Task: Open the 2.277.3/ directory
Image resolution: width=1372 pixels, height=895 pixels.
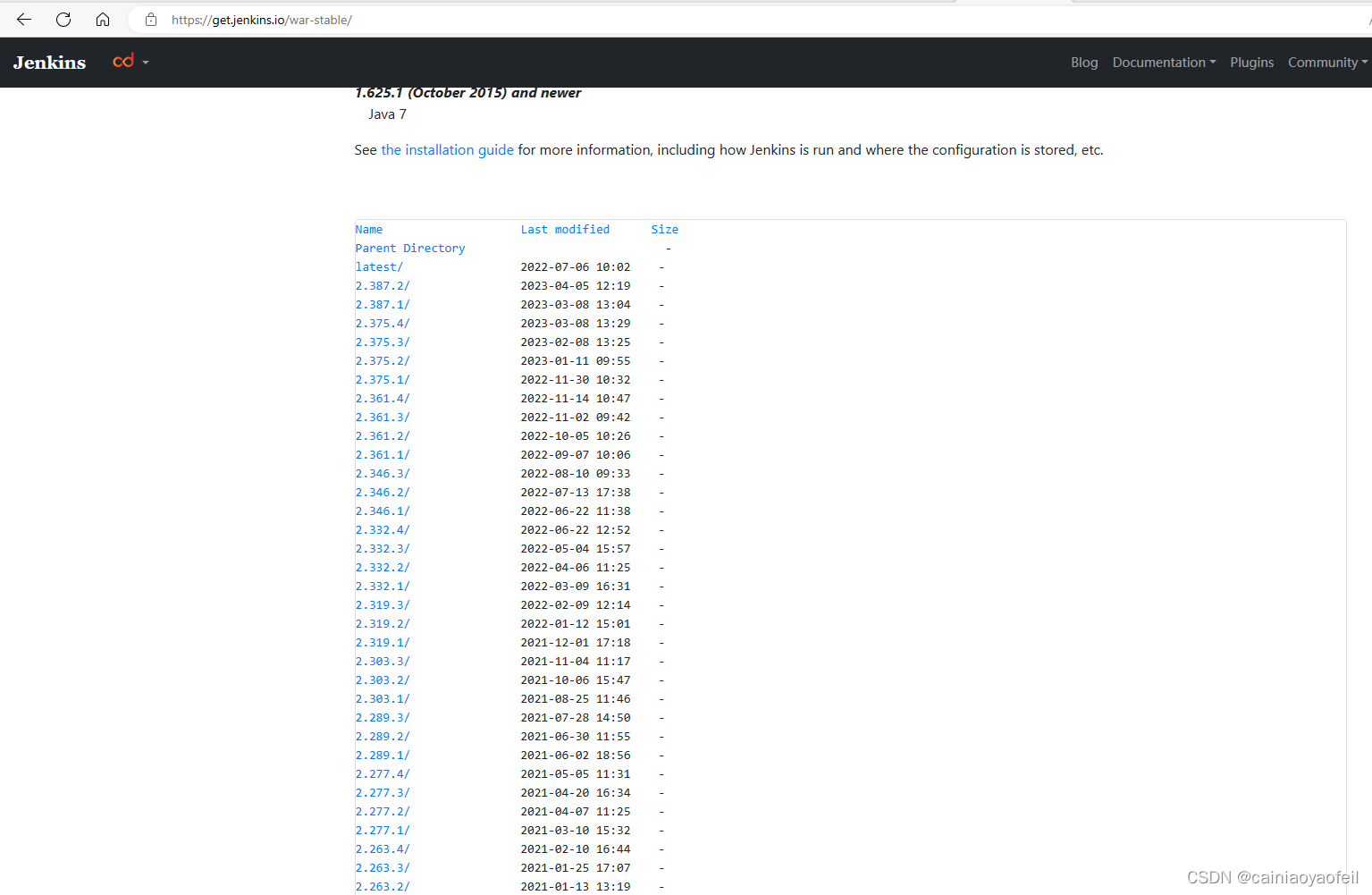Action: [383, 793]
